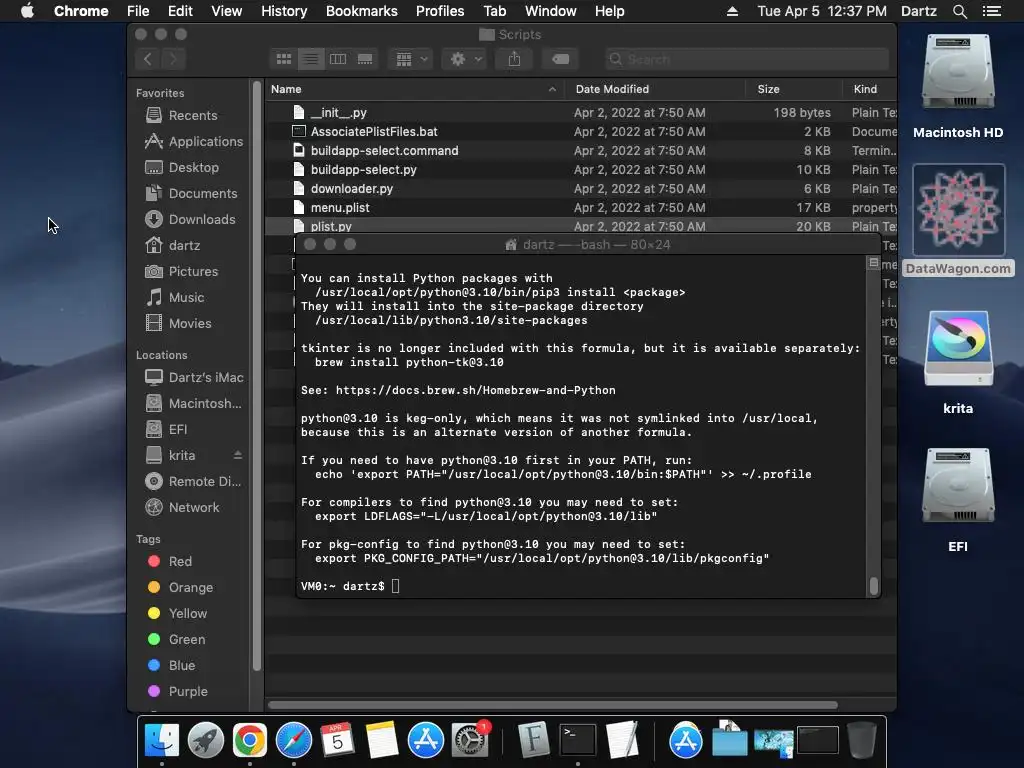
Task: Select the Purple tag
Action: click(x=178, y=692)
